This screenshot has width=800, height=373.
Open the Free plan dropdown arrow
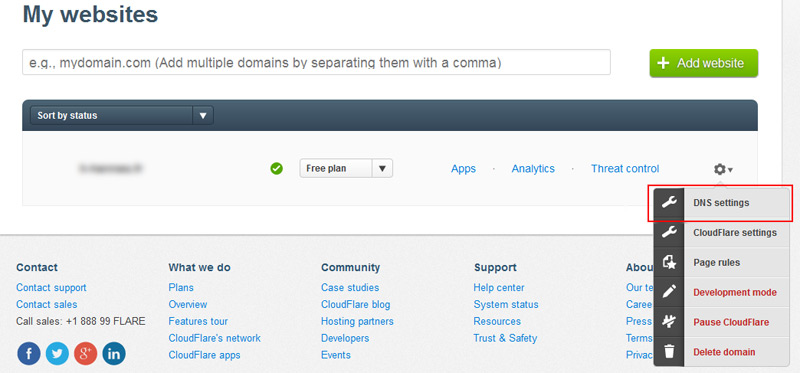pyautogui.click(x=383, y=168)
